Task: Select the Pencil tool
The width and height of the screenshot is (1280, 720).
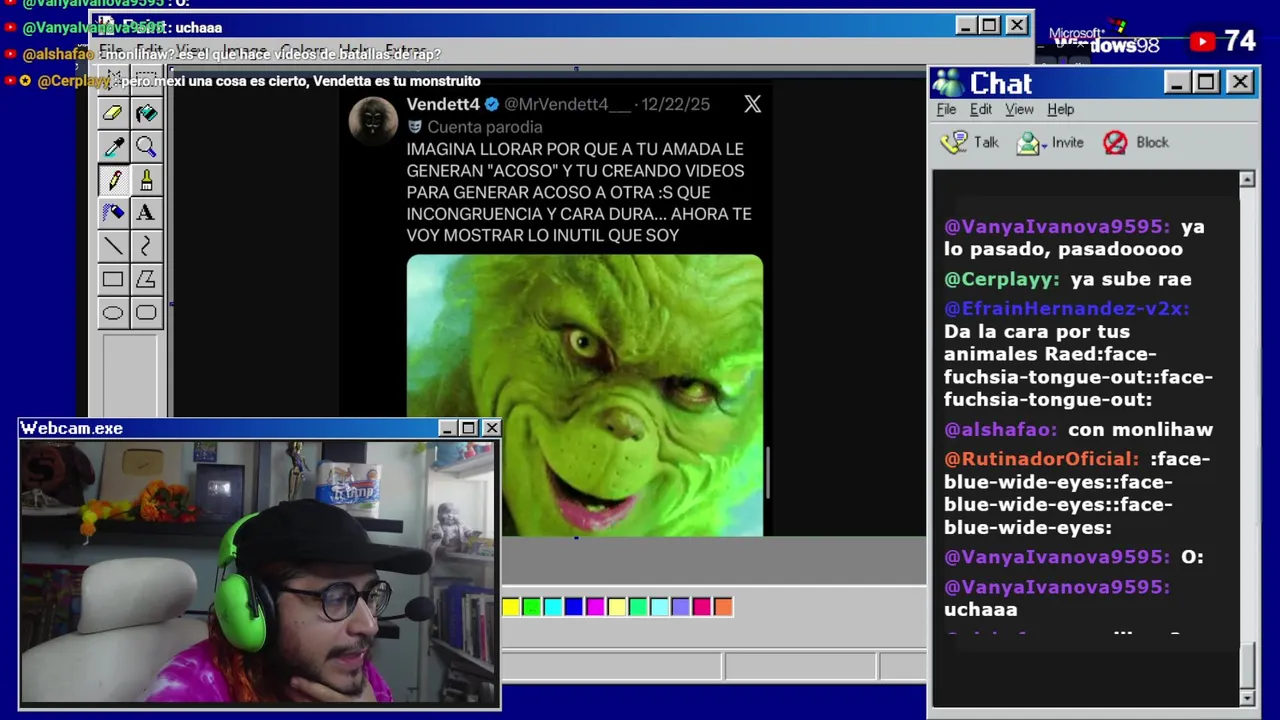Action: 112,180
